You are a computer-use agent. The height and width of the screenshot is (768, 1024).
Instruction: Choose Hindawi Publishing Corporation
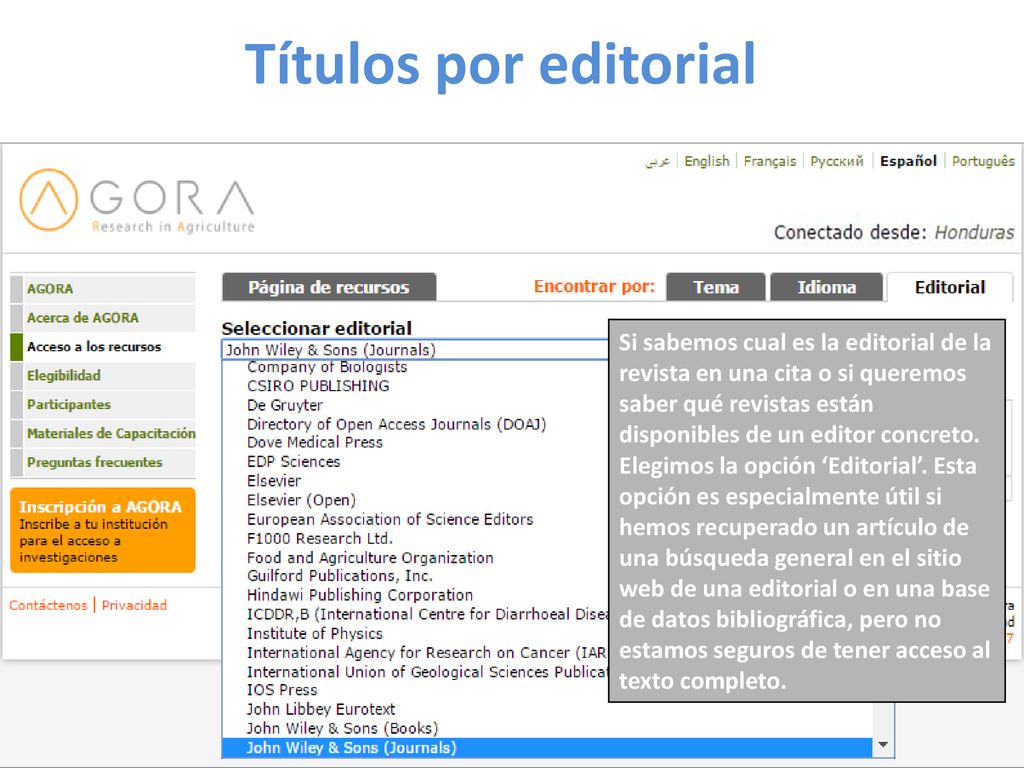click(360, 595)
